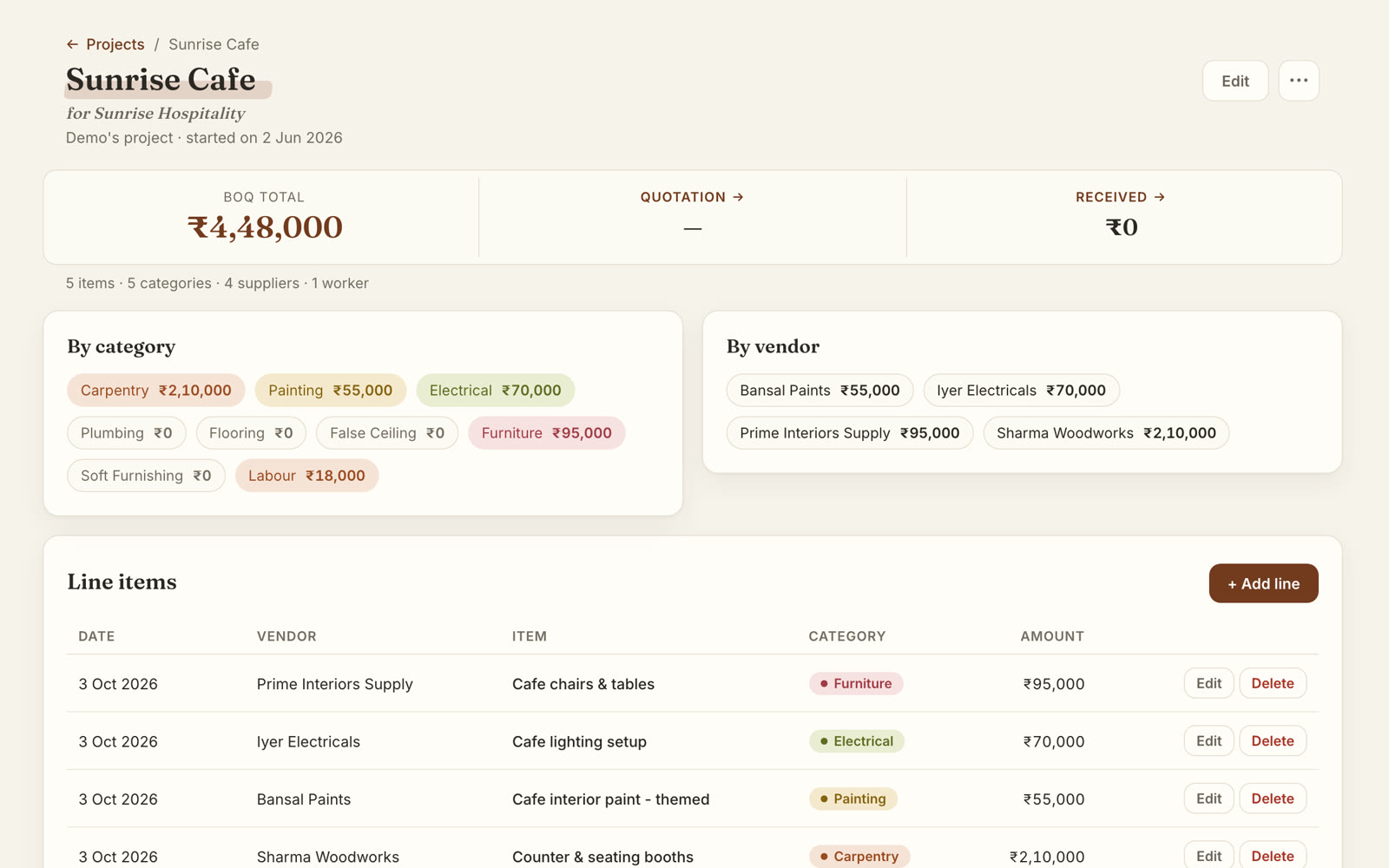The height and width of the screenshot is (868, 1389).
Task: Click the 'started on 2 Jun 2026' text
Action: (x=264, y=138)
